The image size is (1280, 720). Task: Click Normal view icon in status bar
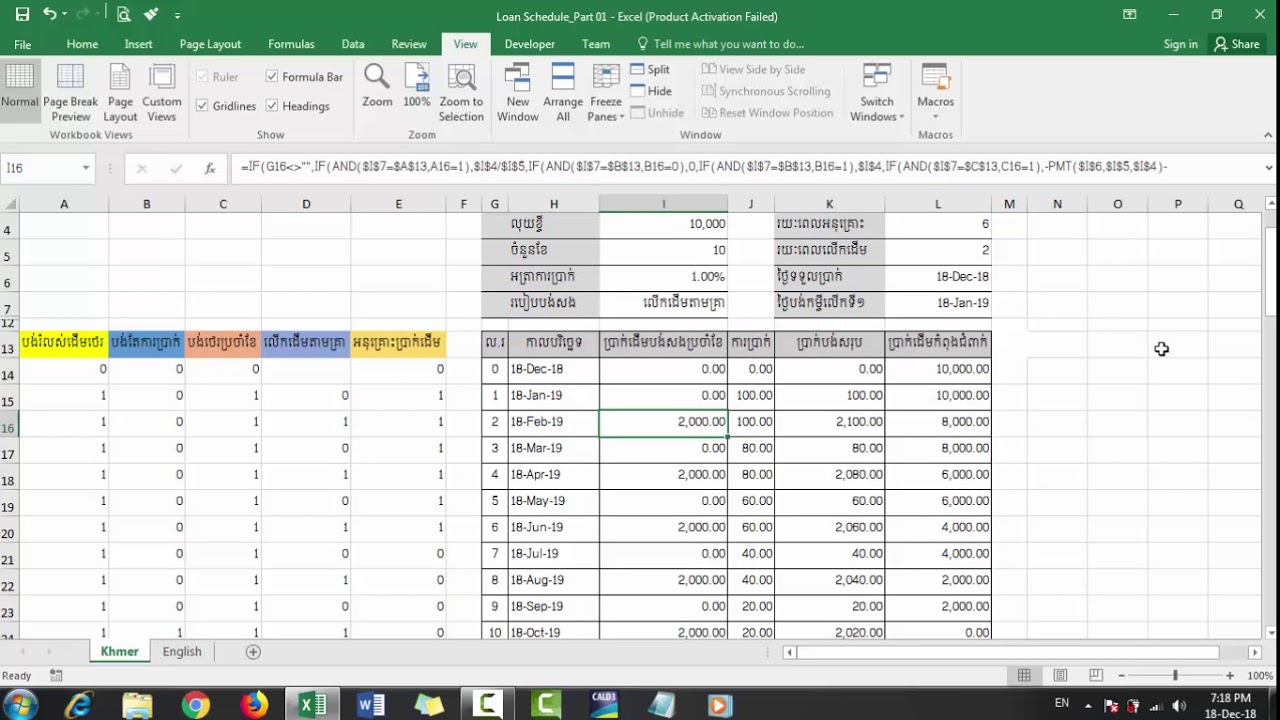[1024, 676]
